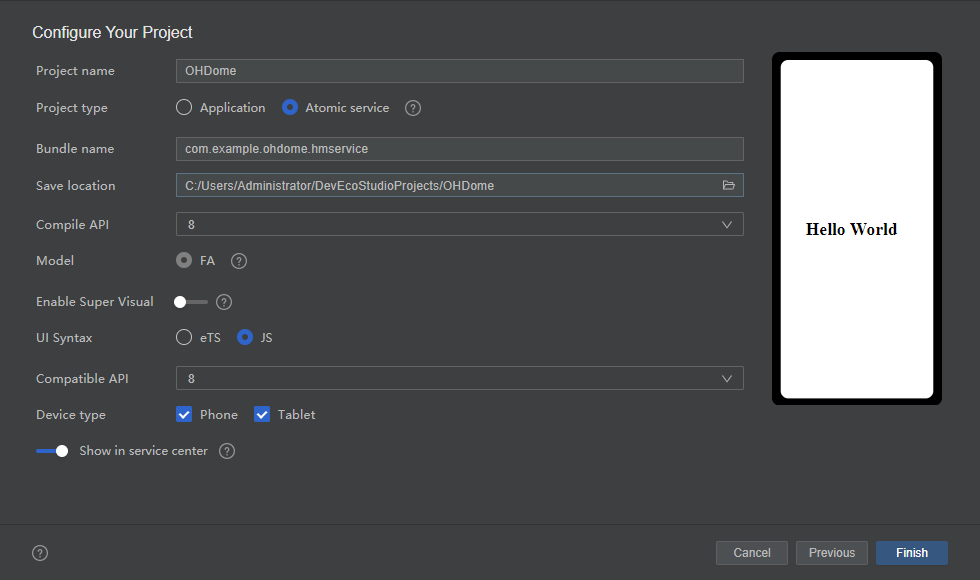The image size is (980, 580).
Task: Click the 'Model' label
Action: click(x=55, y=261)
